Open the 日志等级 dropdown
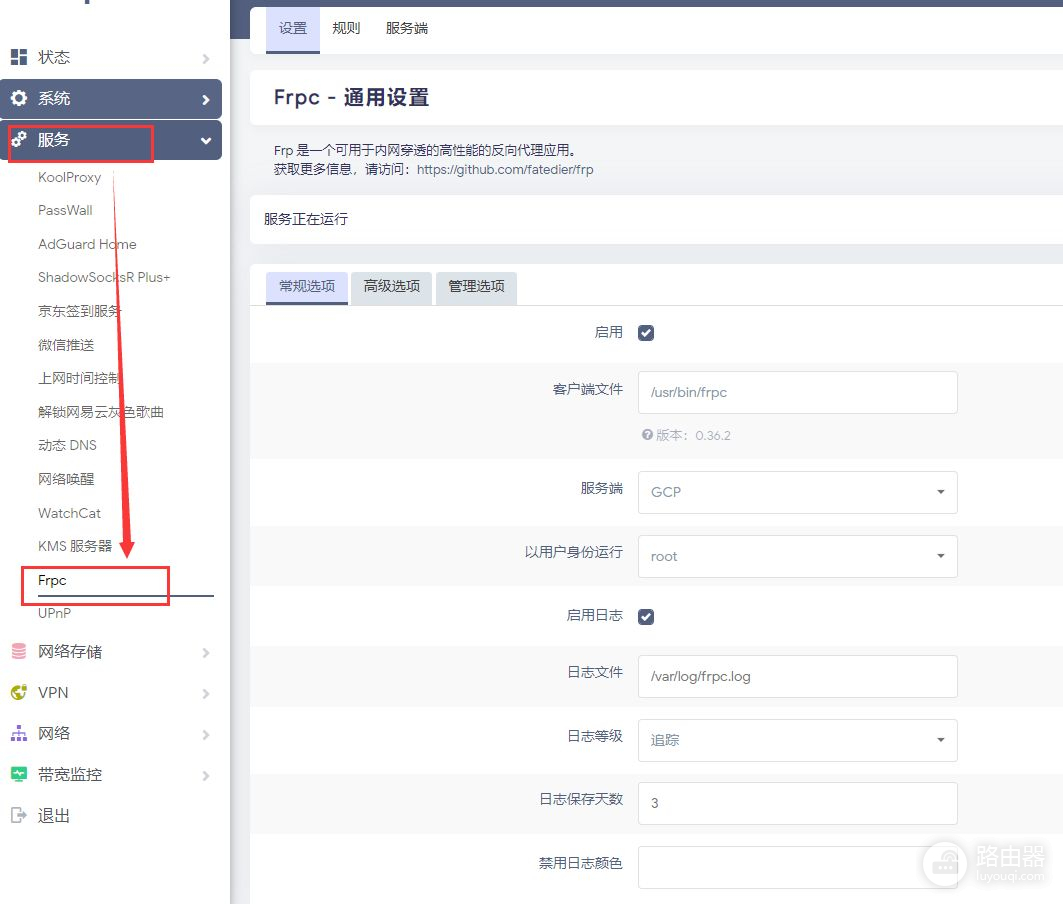The image size is (1063, 904). tap(797, 740)
